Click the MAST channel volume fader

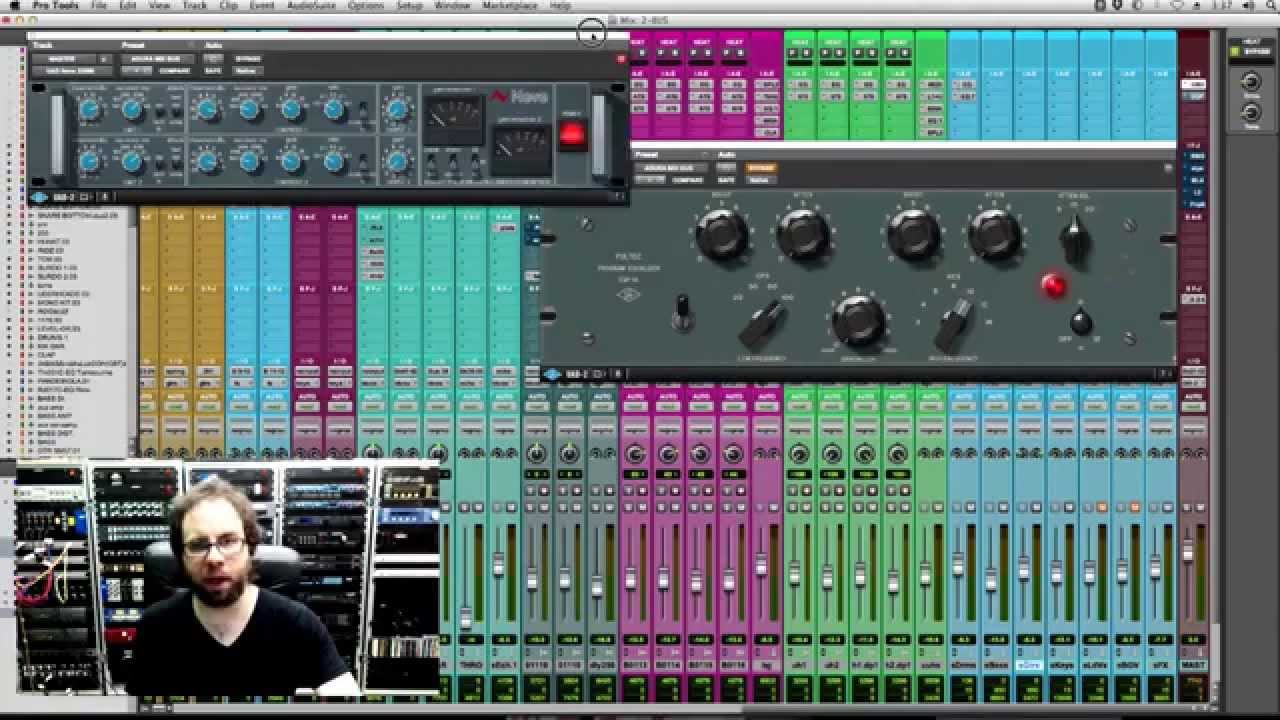click(1189, 552)
